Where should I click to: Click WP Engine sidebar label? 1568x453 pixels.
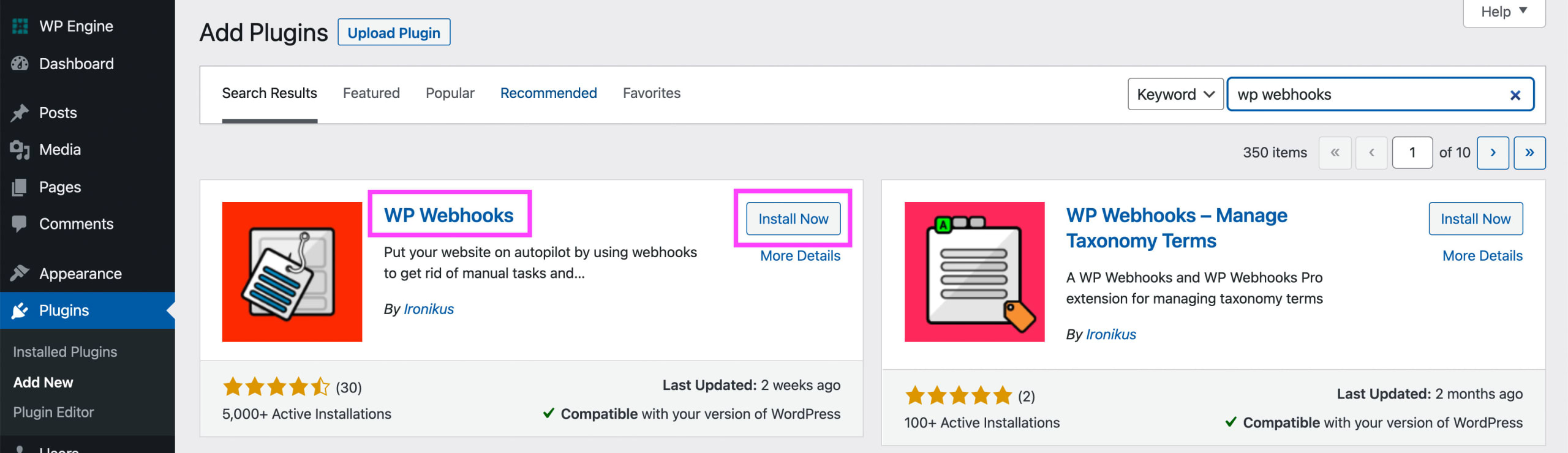click(x=77, y=26)
